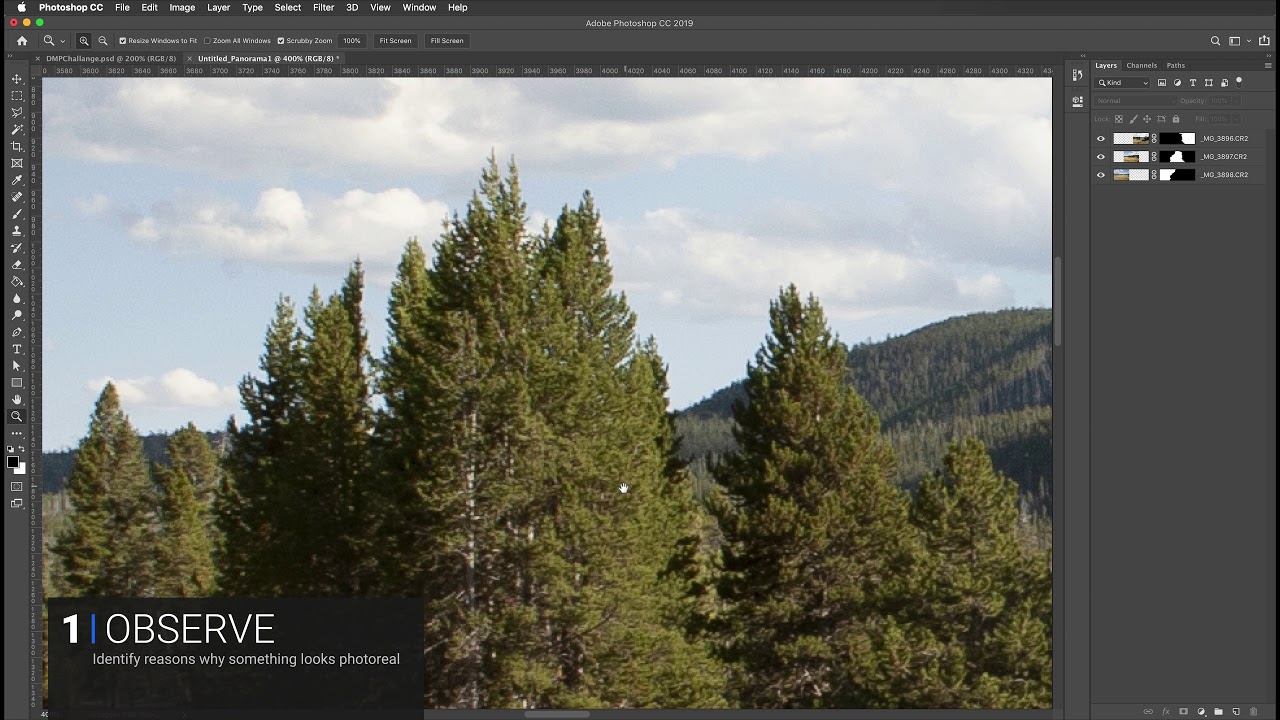Open the Layer menu
The height and width of the screenshot is (720, 1280).
(x=218, y=7)
